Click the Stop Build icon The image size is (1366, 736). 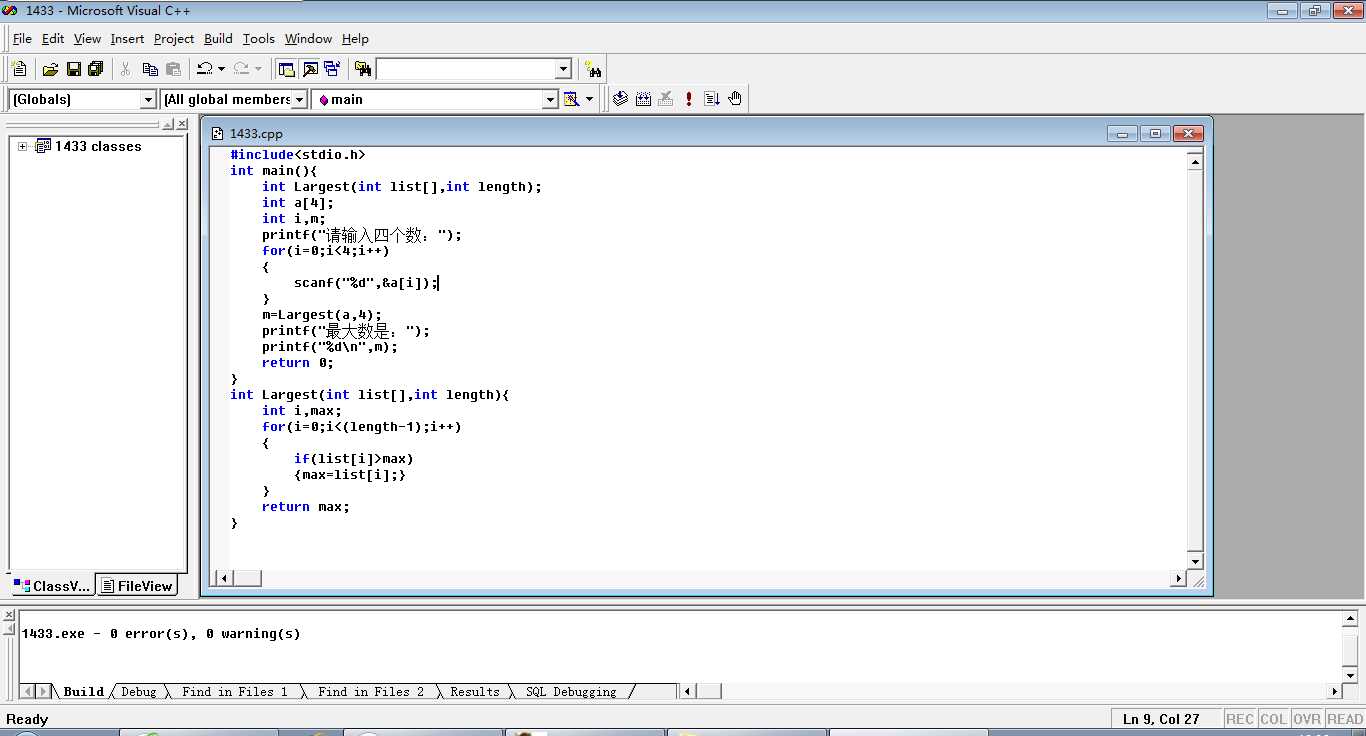click(x=666, y=99)
